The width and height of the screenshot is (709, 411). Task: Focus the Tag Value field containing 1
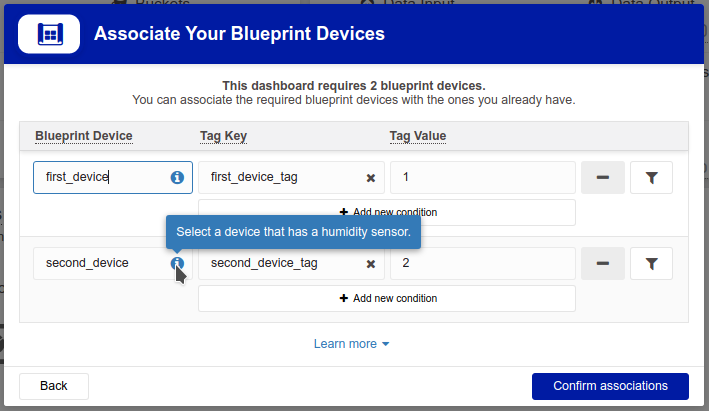point(483,177)
